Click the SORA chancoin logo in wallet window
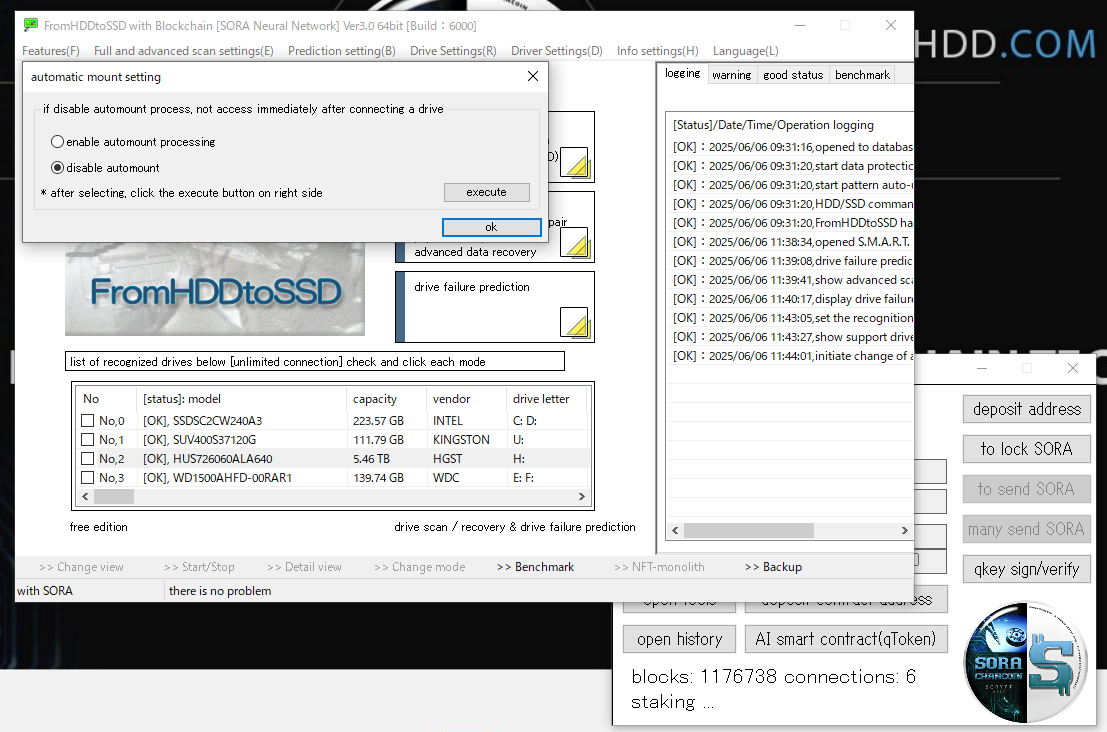 click(1026, 661)
